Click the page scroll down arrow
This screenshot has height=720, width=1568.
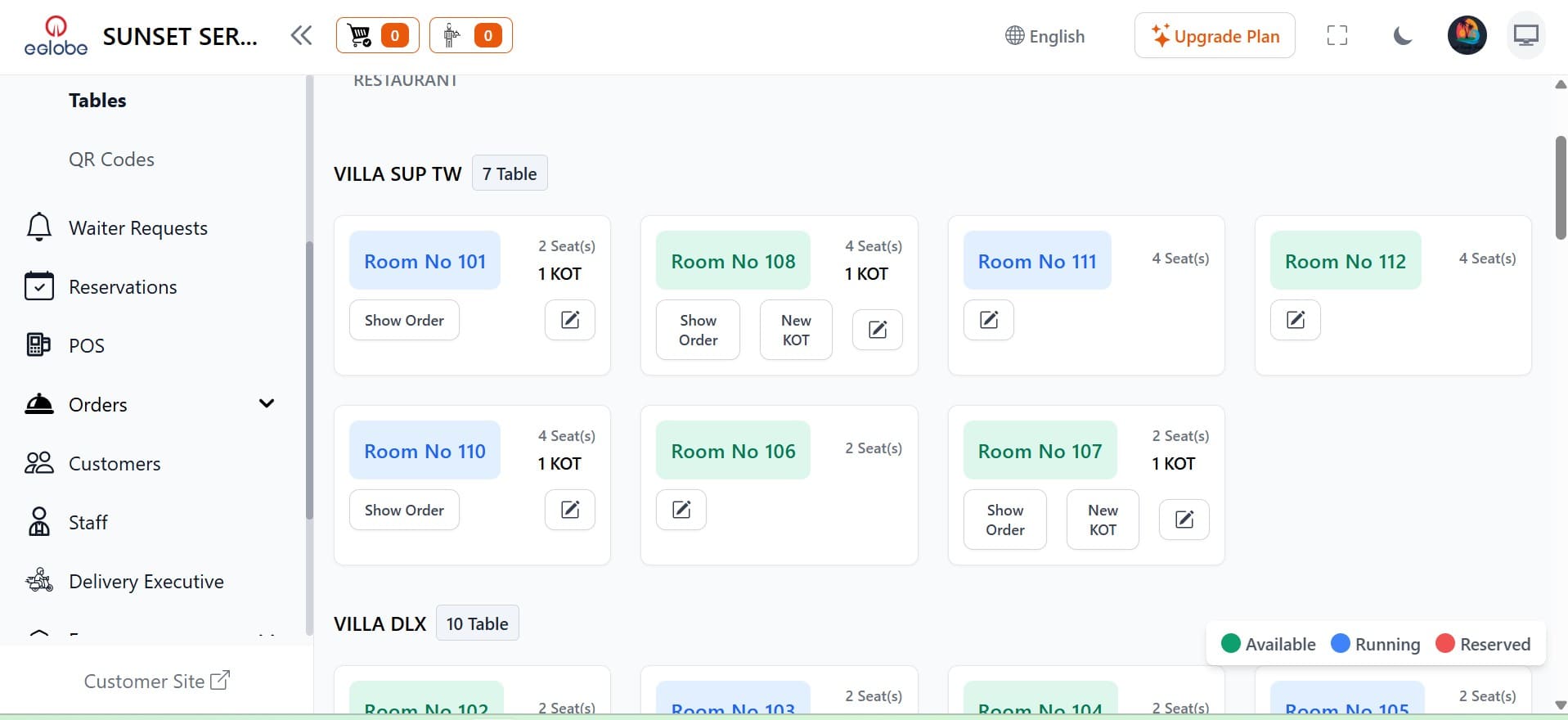coord(1561,704)
